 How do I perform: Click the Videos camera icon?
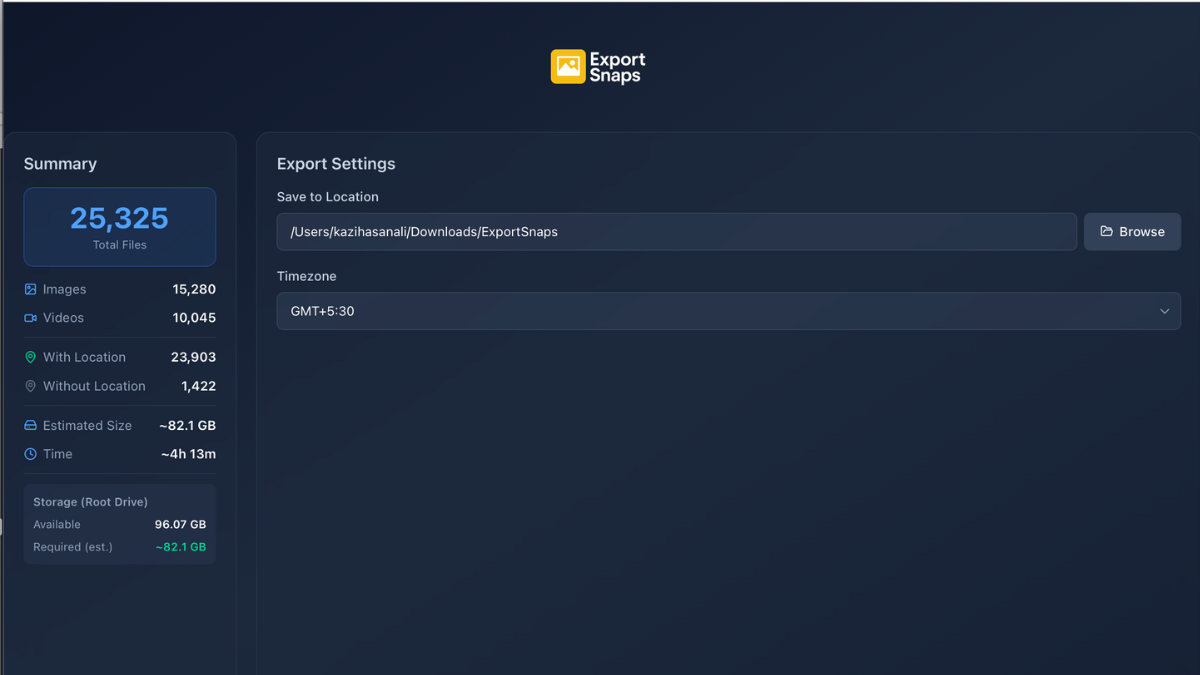tap(30, 318)
